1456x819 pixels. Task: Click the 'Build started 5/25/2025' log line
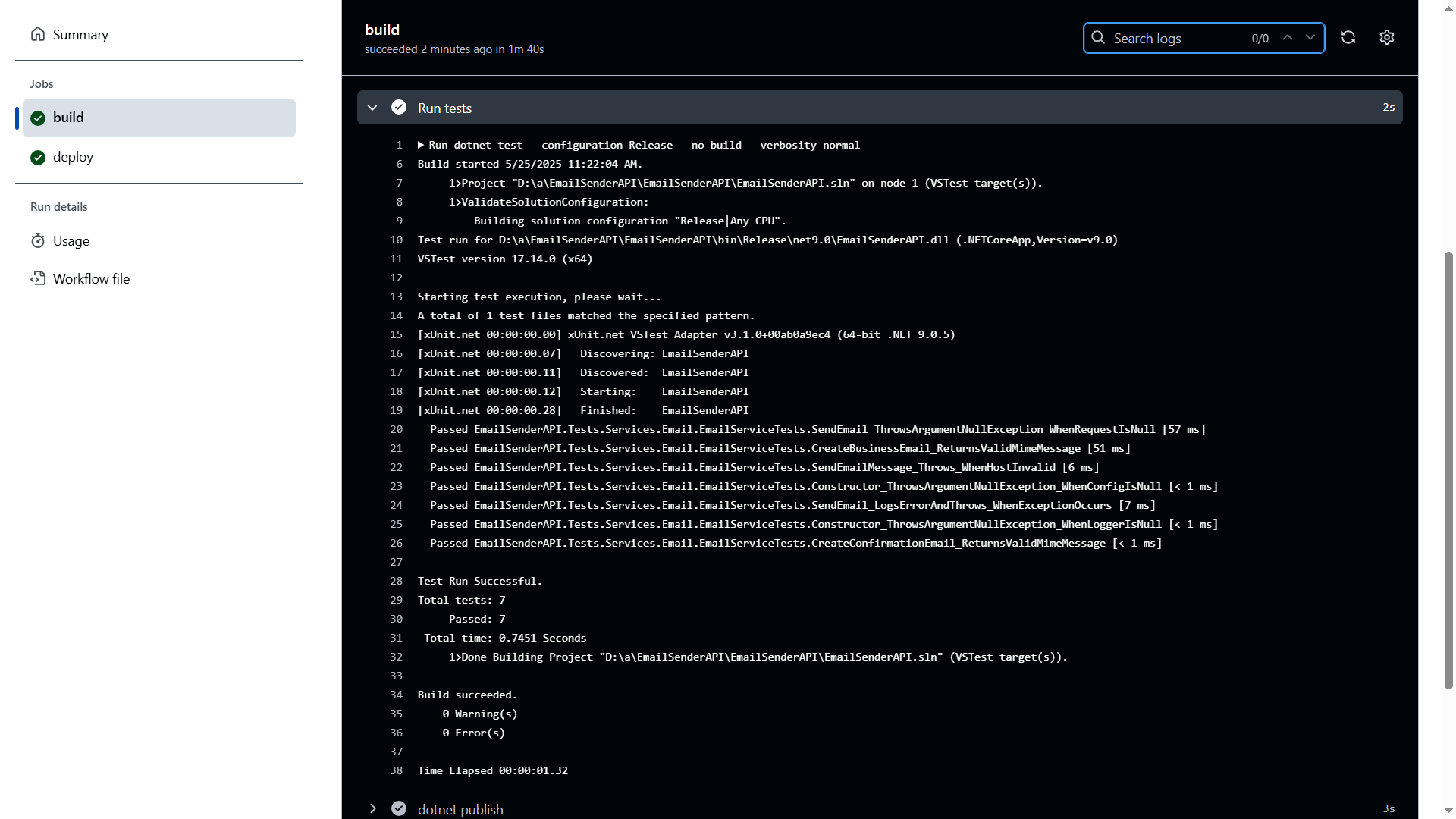530,164
